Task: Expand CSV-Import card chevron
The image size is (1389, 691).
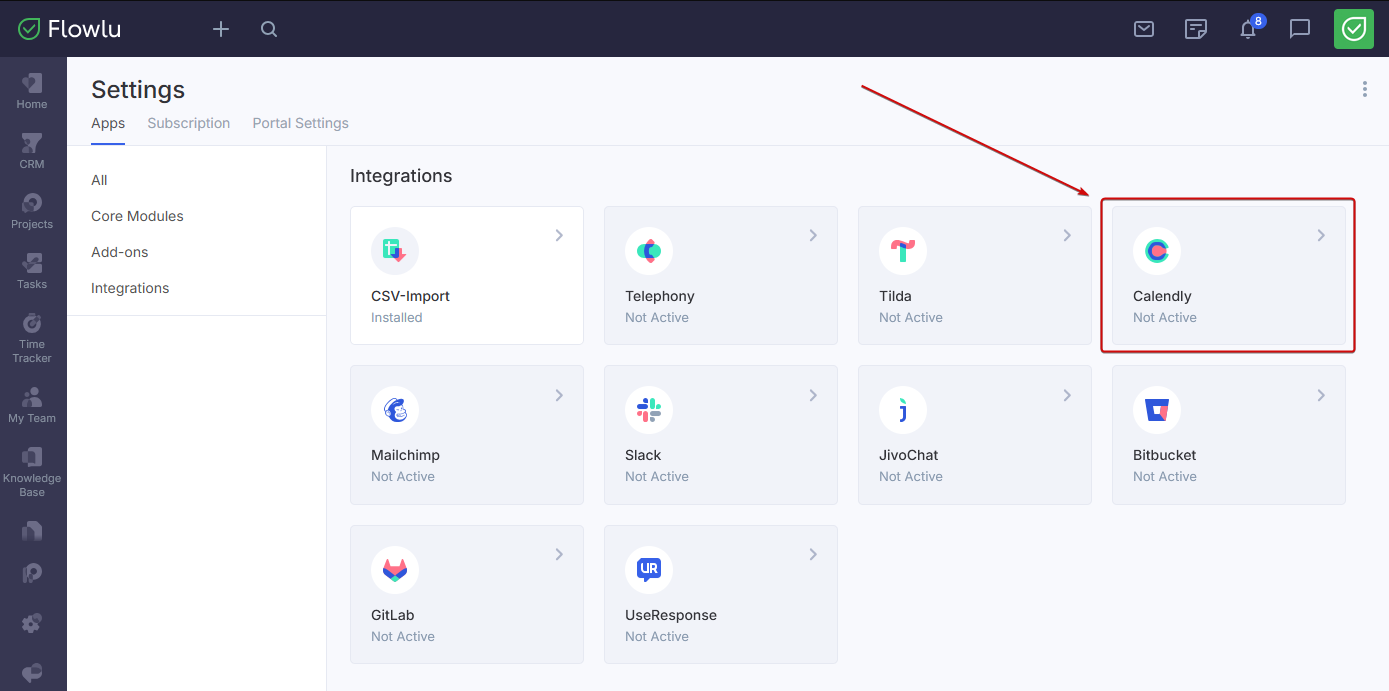Action: pos(559,235)
